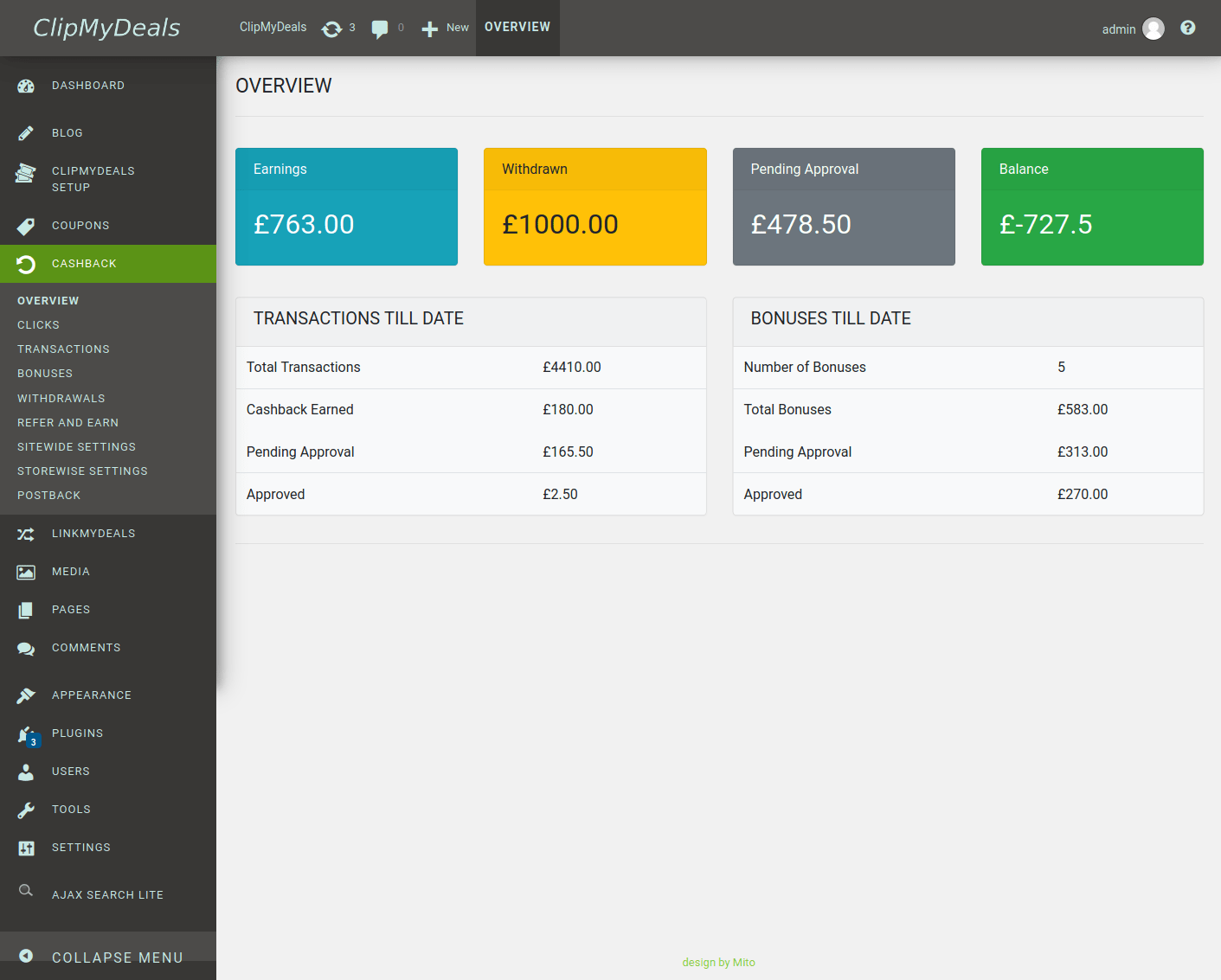Click the design by Mito link
Viewport: 1221px width, 980px height.
point(719,963)
